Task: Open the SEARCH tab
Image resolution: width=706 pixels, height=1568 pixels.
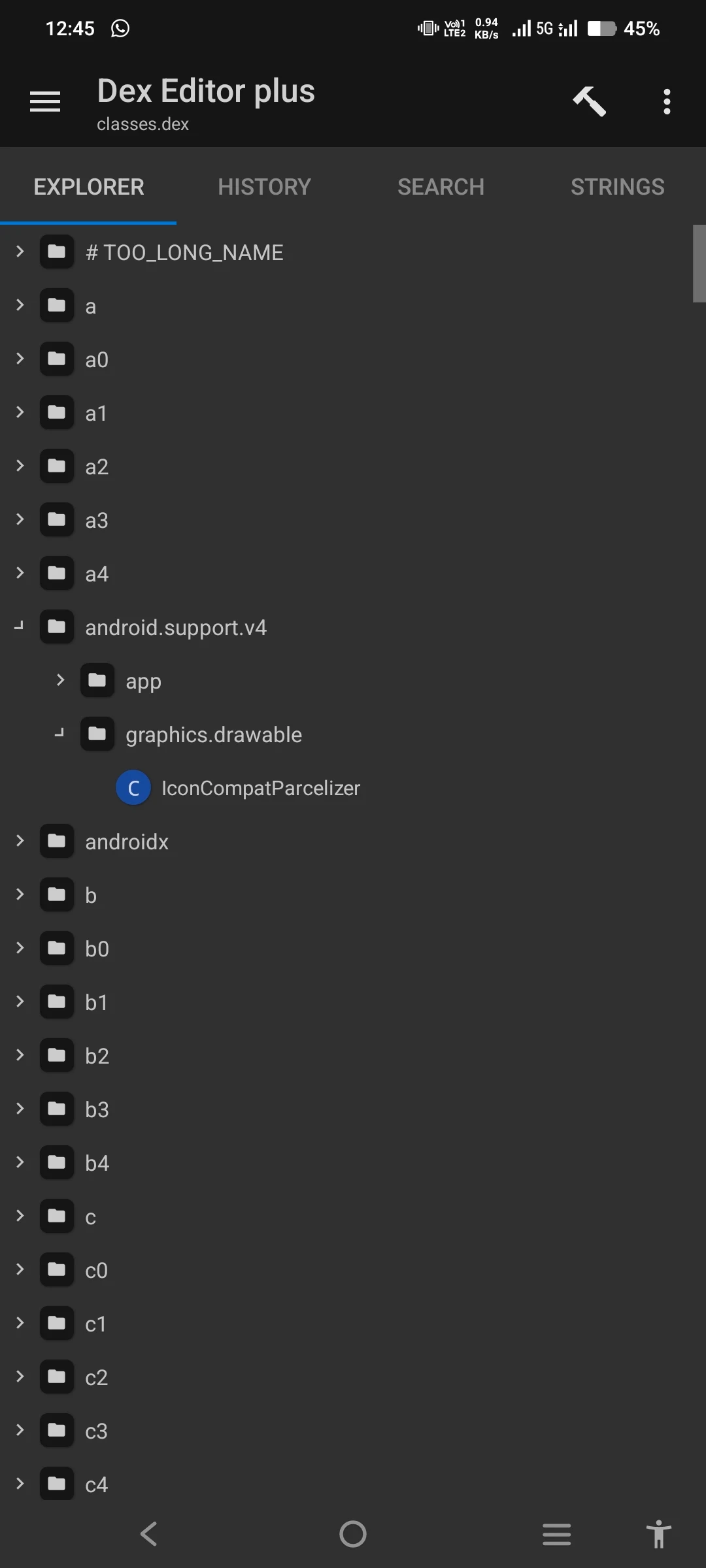Action: click(x=441, y=187)
